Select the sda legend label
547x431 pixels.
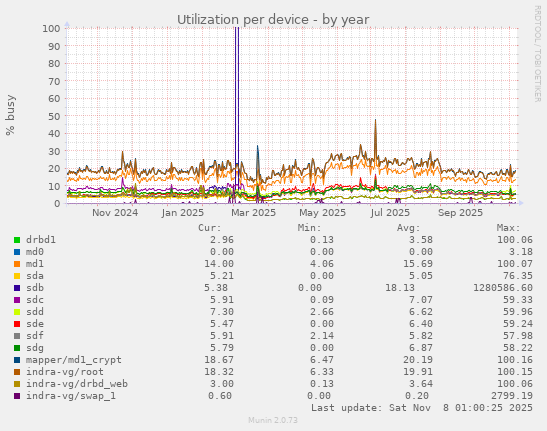click(35, 276)
